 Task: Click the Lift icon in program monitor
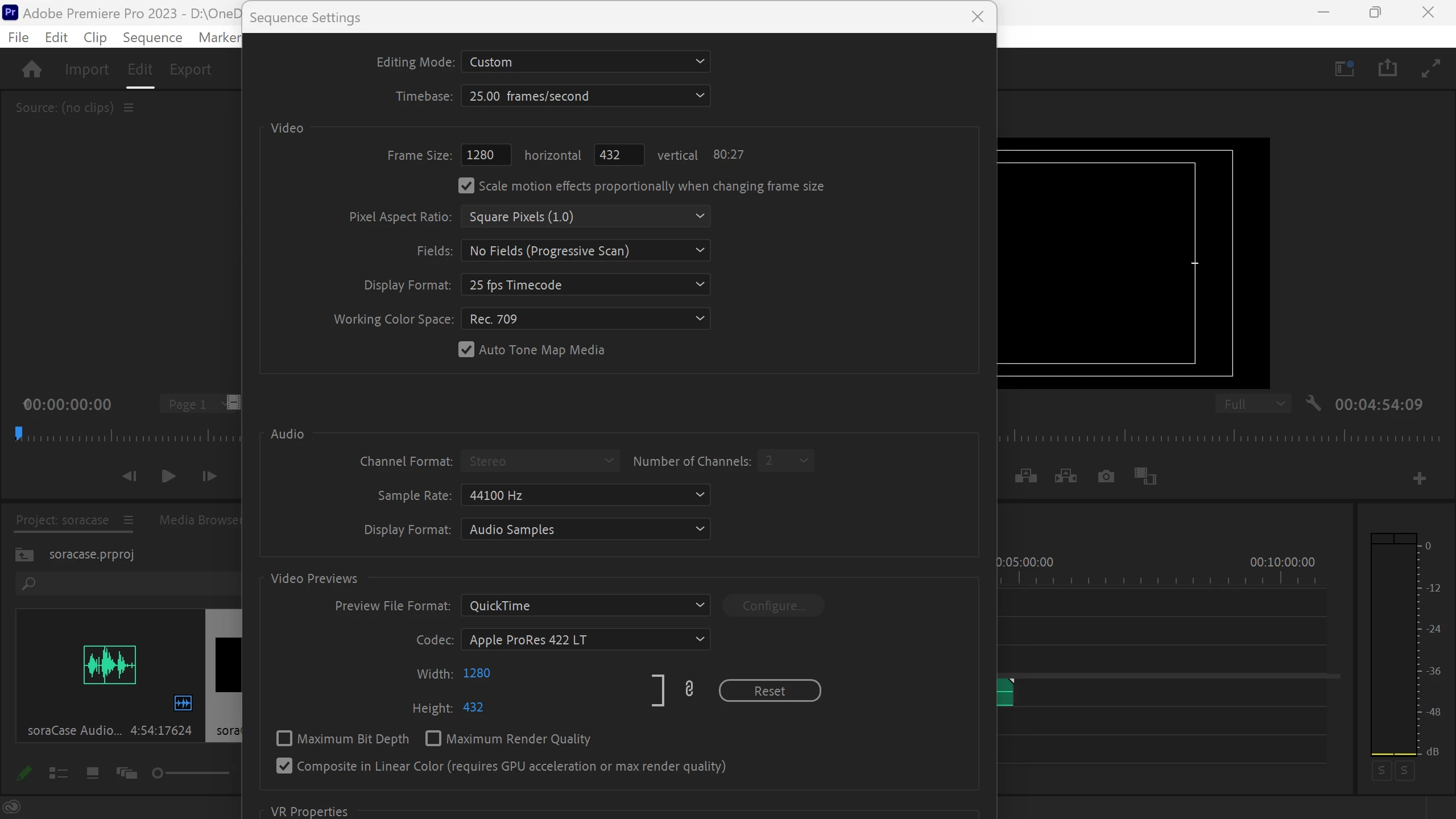pos(1025,476)
